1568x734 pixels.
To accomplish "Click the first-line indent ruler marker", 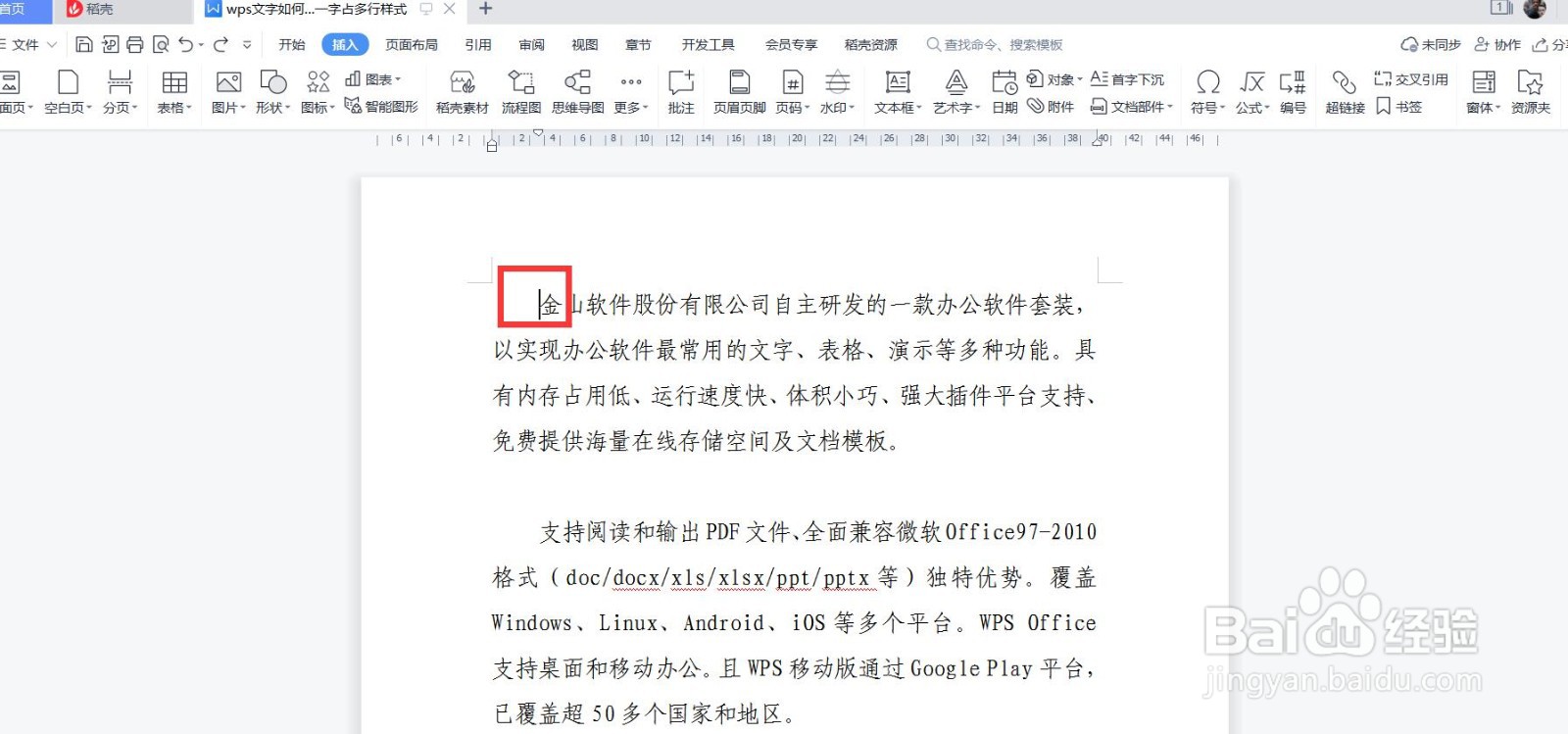I will 538,132.
